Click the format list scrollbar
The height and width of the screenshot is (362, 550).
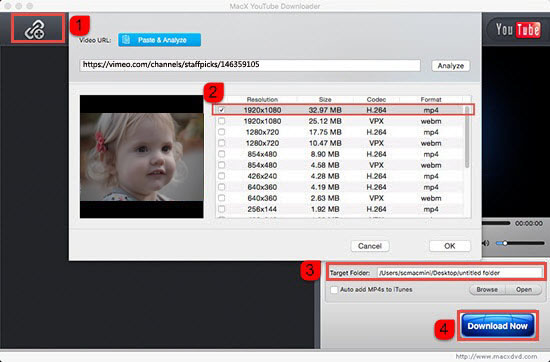467,137
